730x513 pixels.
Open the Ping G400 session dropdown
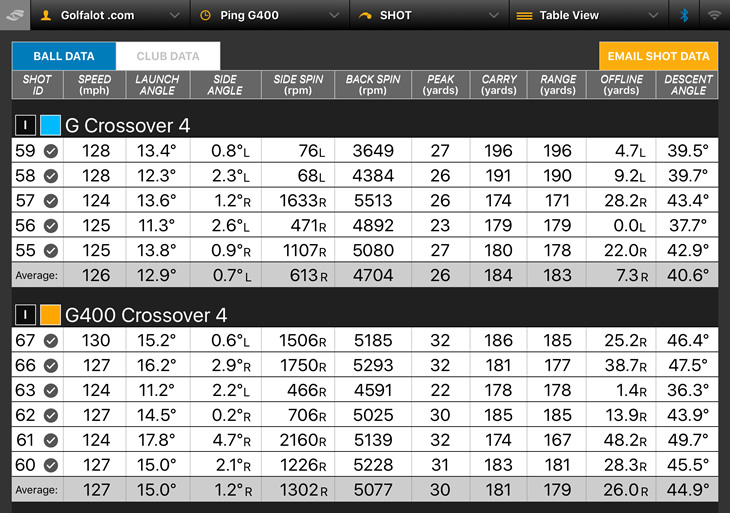270,15
